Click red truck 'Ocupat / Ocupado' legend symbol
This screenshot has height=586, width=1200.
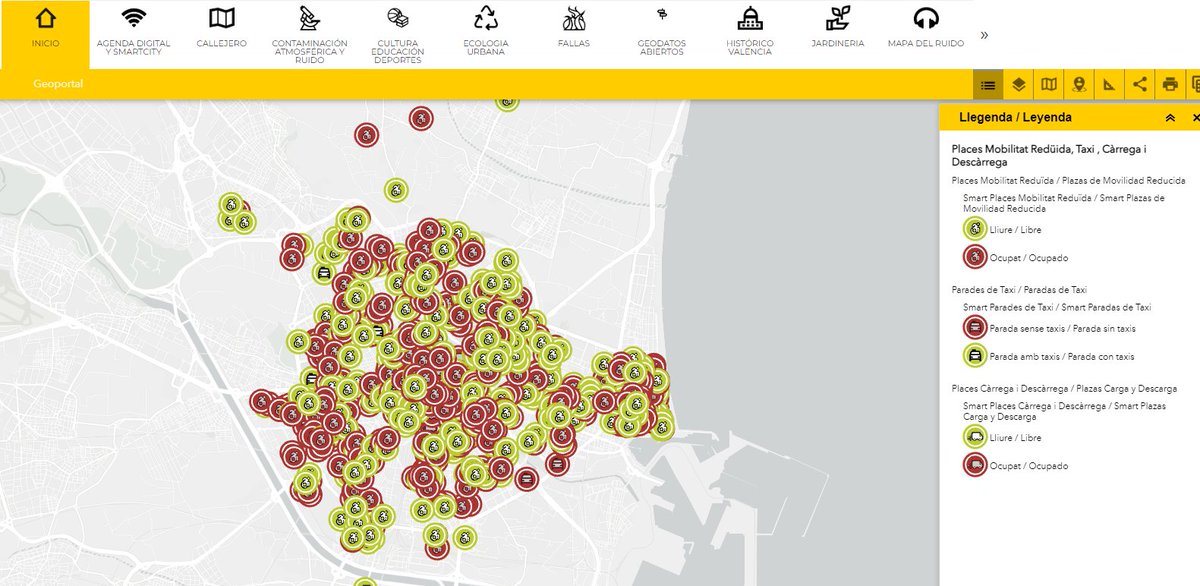pos(975,465)
